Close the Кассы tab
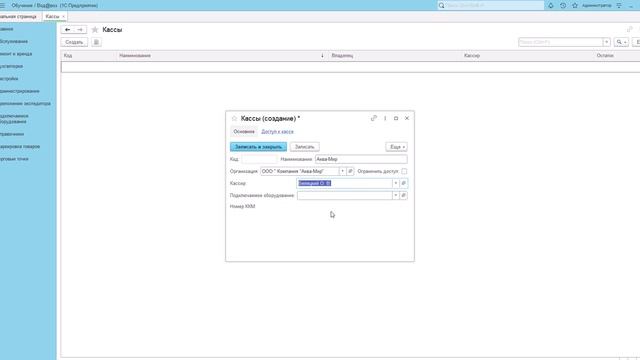This screenshot has width=640, height=360. 63,17
